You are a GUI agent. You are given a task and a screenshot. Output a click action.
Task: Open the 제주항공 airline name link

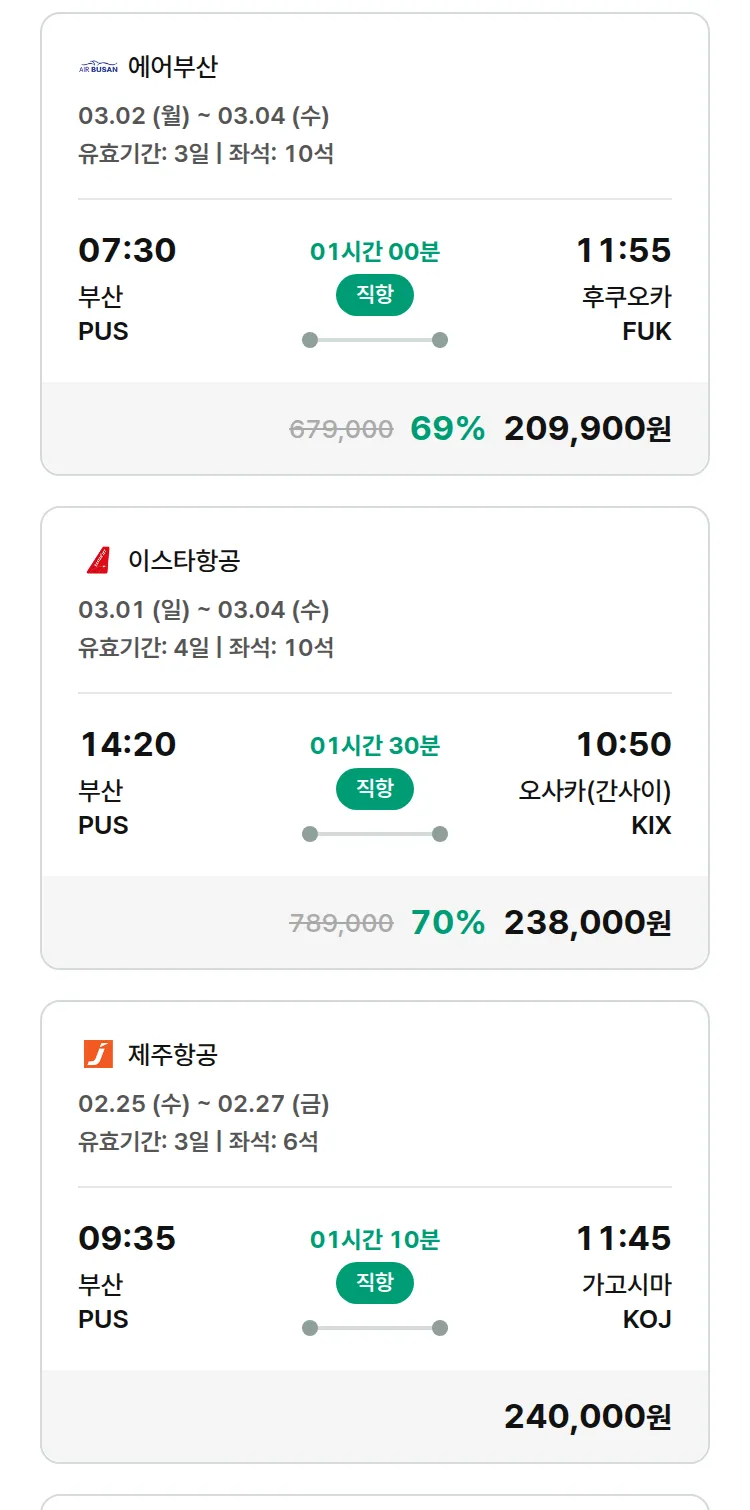[172, 1054]
